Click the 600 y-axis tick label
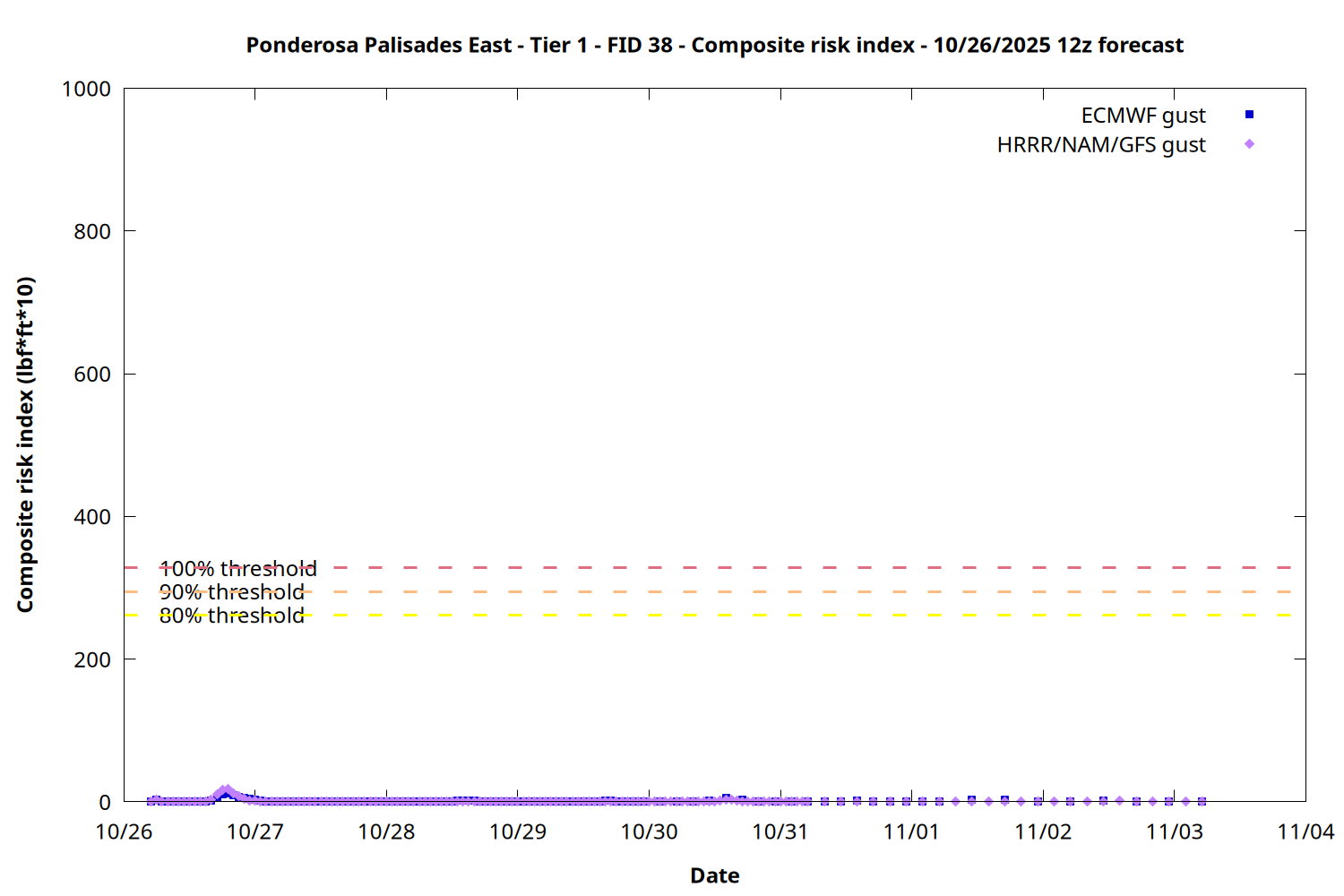Viewport: 1344px width, 896px height. point(92,375)
